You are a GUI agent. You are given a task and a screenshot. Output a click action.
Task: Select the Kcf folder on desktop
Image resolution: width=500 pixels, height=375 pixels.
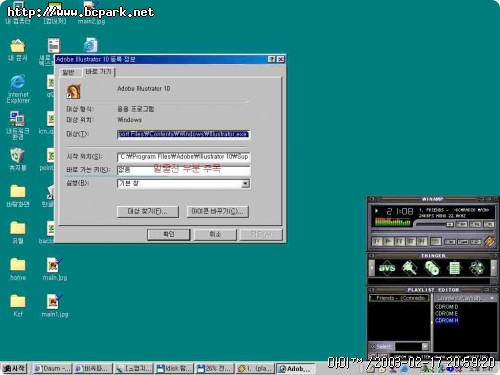18,306
